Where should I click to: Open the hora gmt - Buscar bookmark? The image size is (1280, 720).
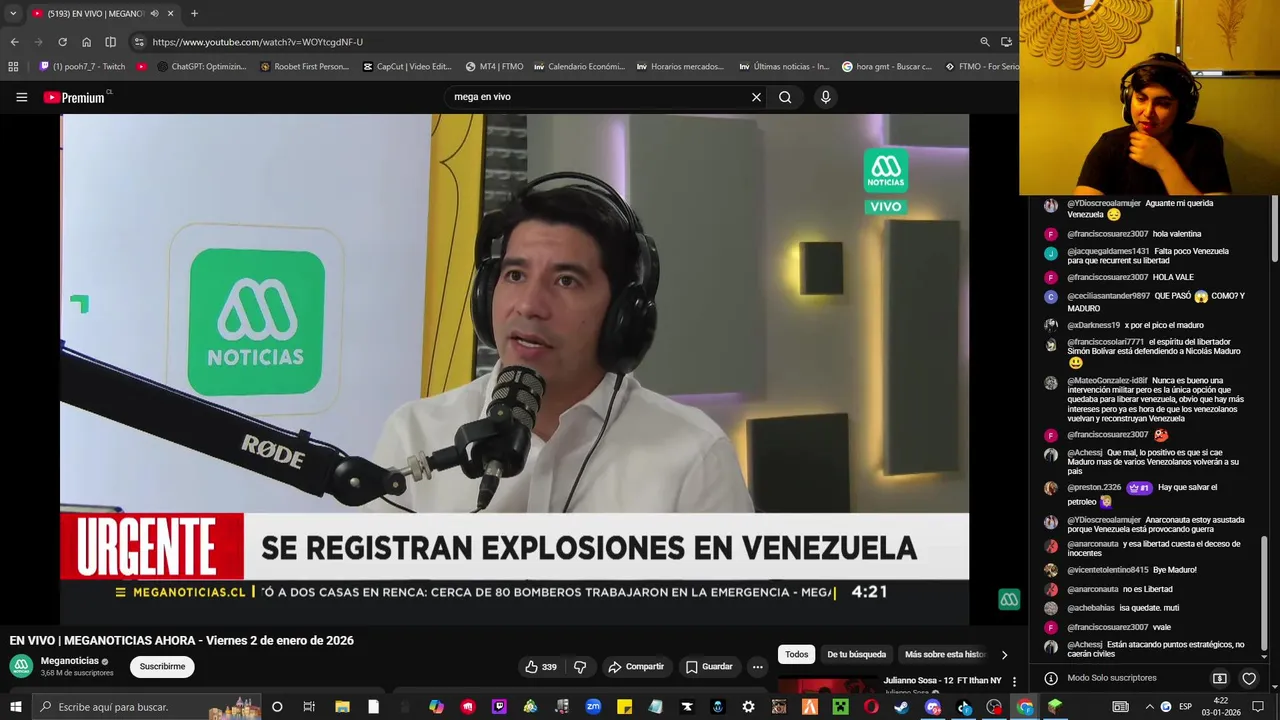[x=887, y=67]
